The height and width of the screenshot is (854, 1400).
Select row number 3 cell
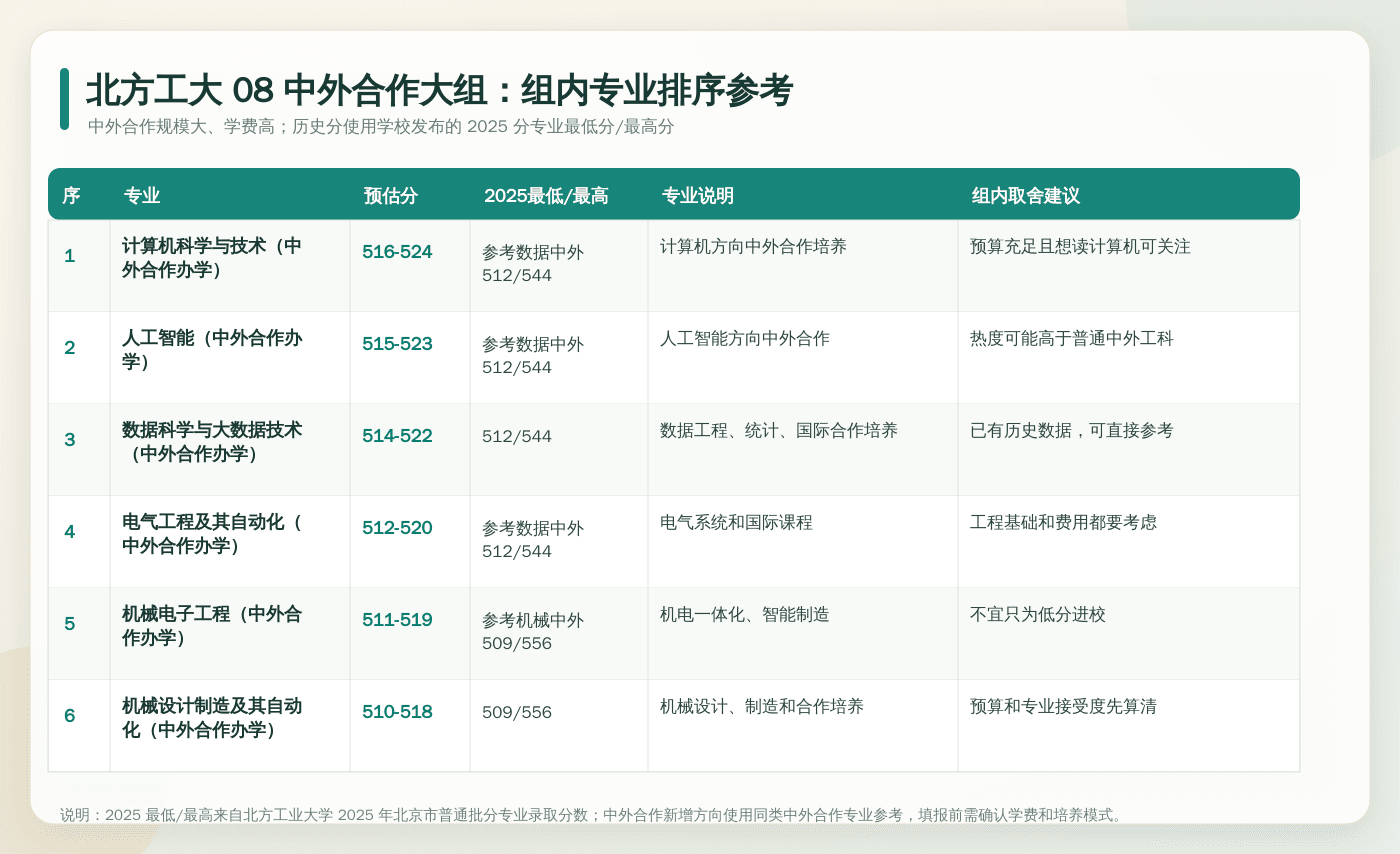coord(79,450)
